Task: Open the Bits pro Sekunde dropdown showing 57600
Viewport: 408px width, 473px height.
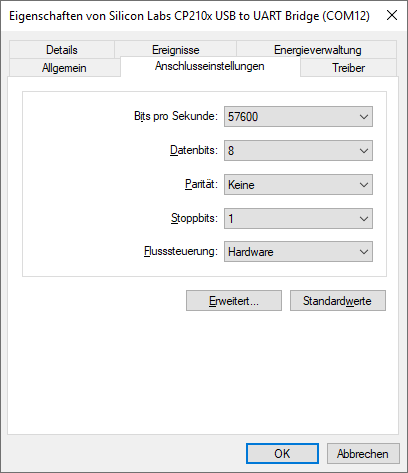Action: pos(298,117)
